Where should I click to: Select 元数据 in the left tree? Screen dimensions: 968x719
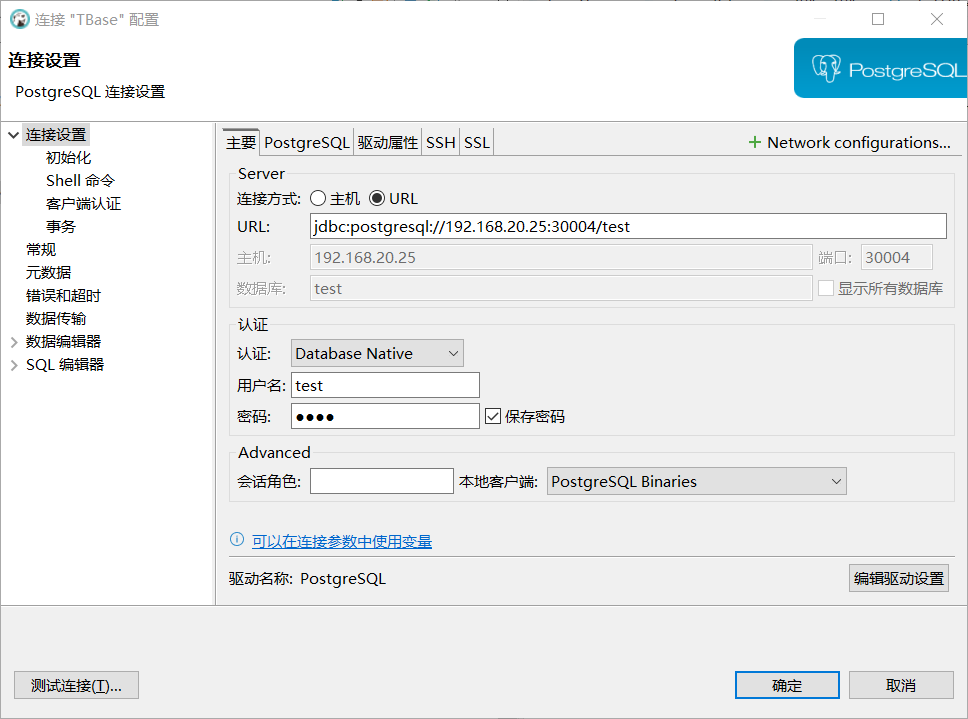[48, 272]
